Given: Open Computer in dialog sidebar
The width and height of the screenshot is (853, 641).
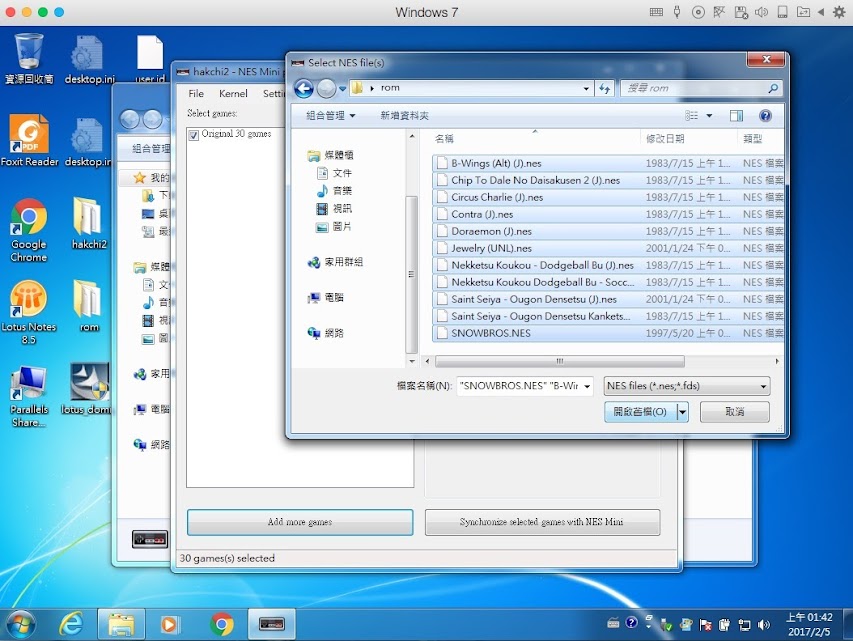Looking at the screenshot, I should tap(325, 298).
